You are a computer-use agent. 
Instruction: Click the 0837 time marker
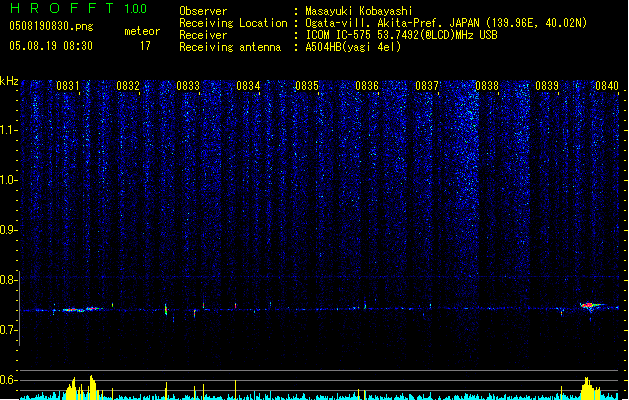(x=427, y=86)
